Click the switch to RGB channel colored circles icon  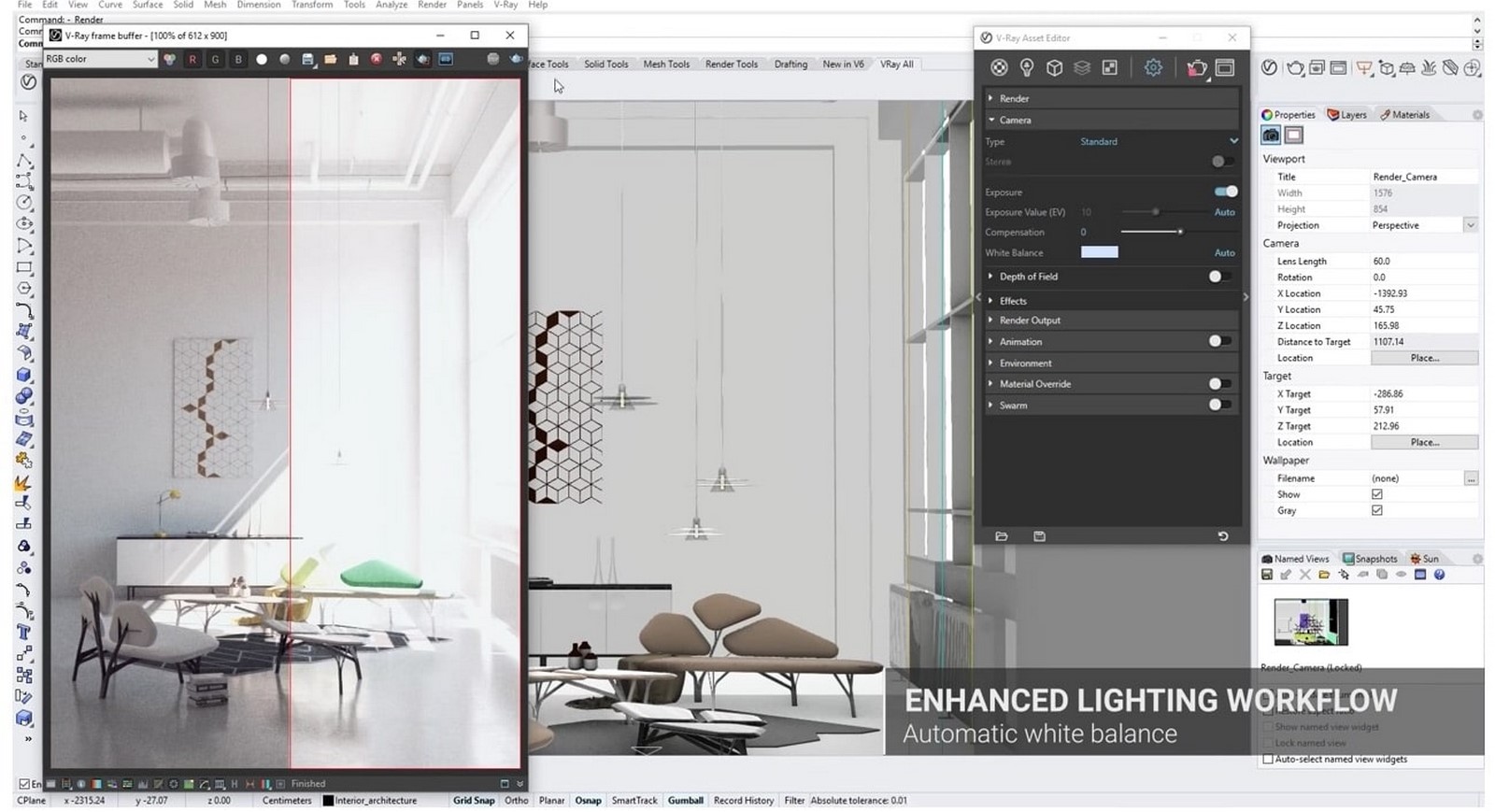click(169, 59)
